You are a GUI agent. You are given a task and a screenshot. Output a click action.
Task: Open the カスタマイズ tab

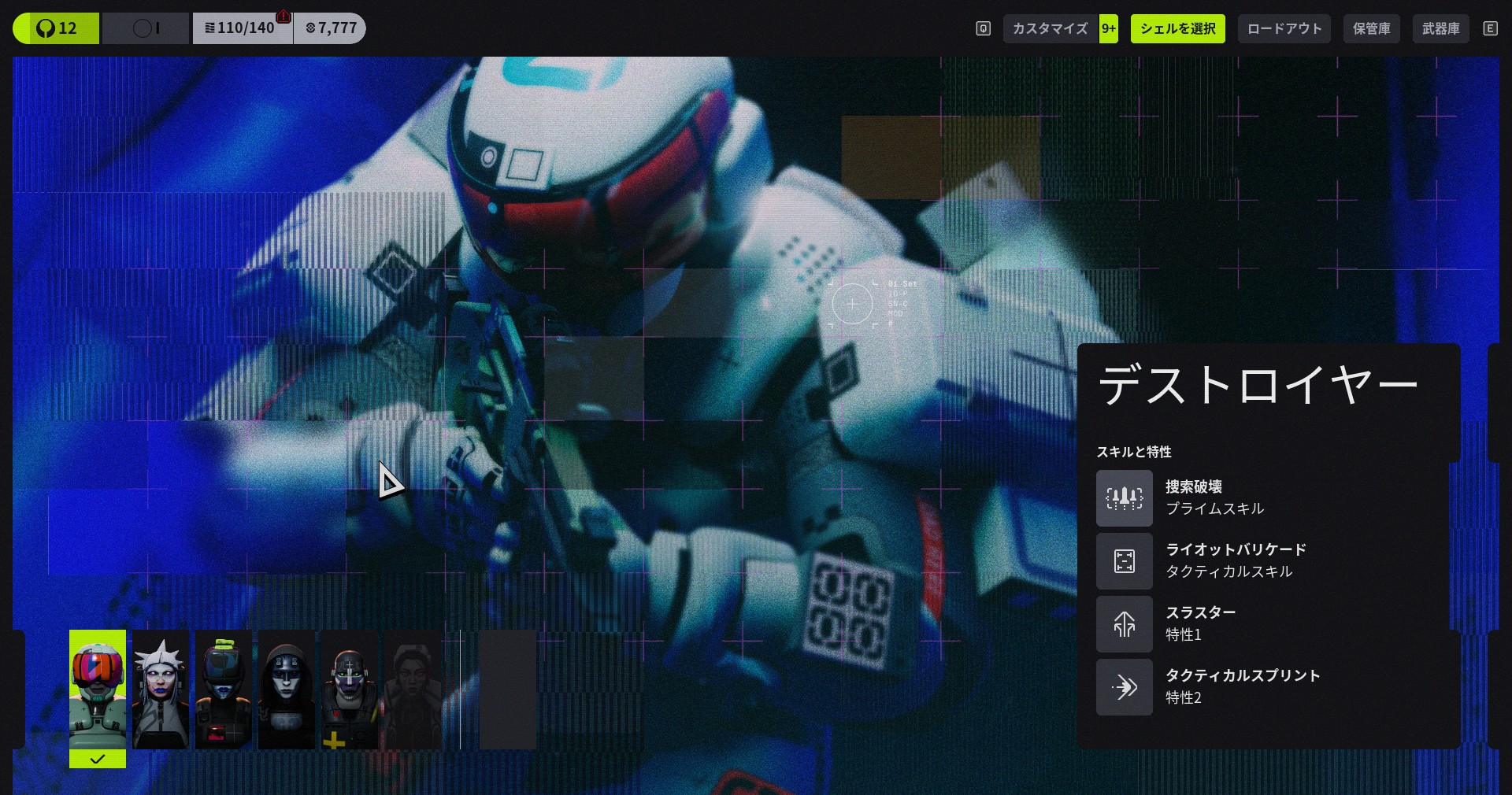point(1050,28)
